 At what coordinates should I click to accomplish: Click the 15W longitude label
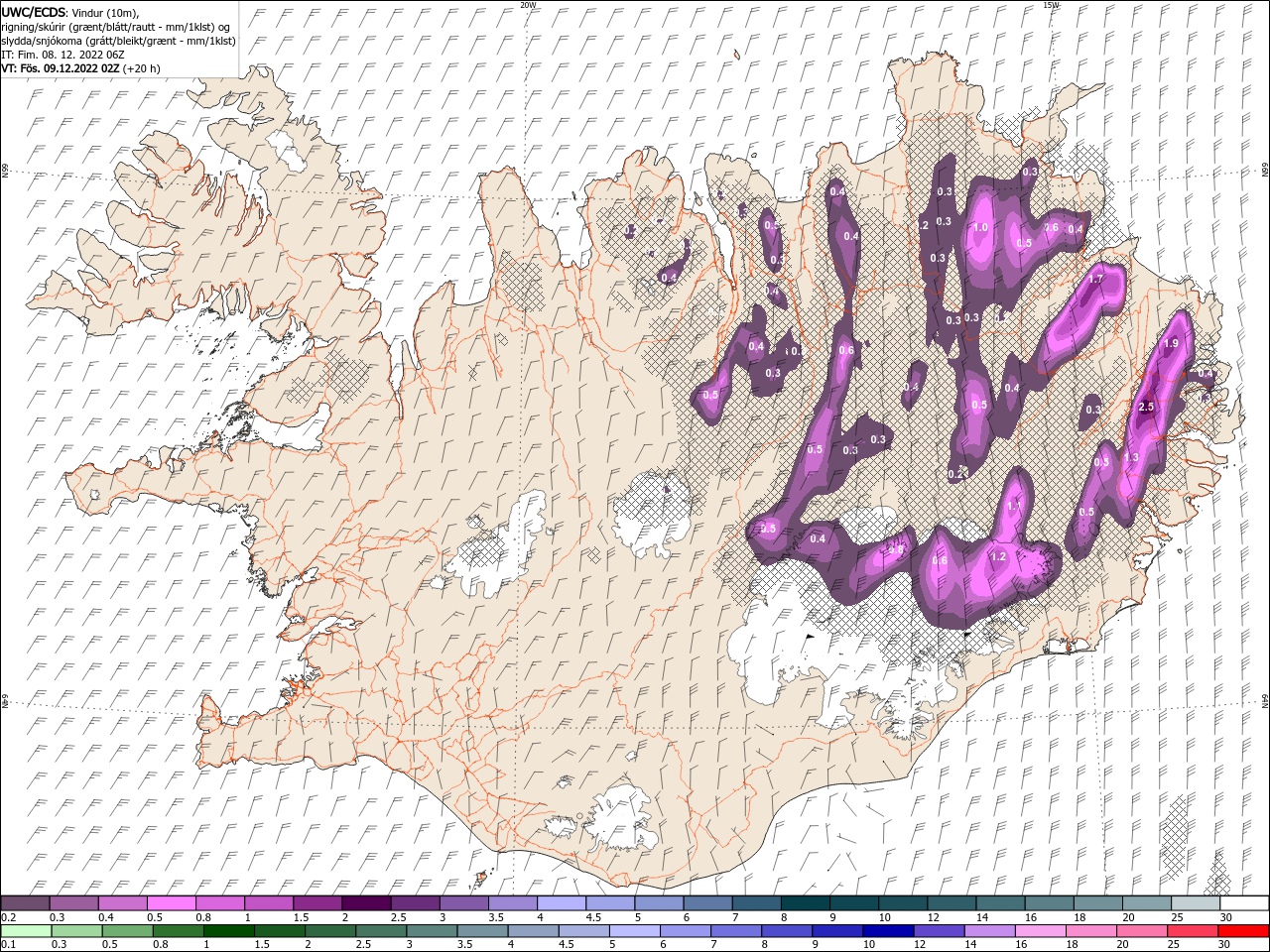[1050, 5]
